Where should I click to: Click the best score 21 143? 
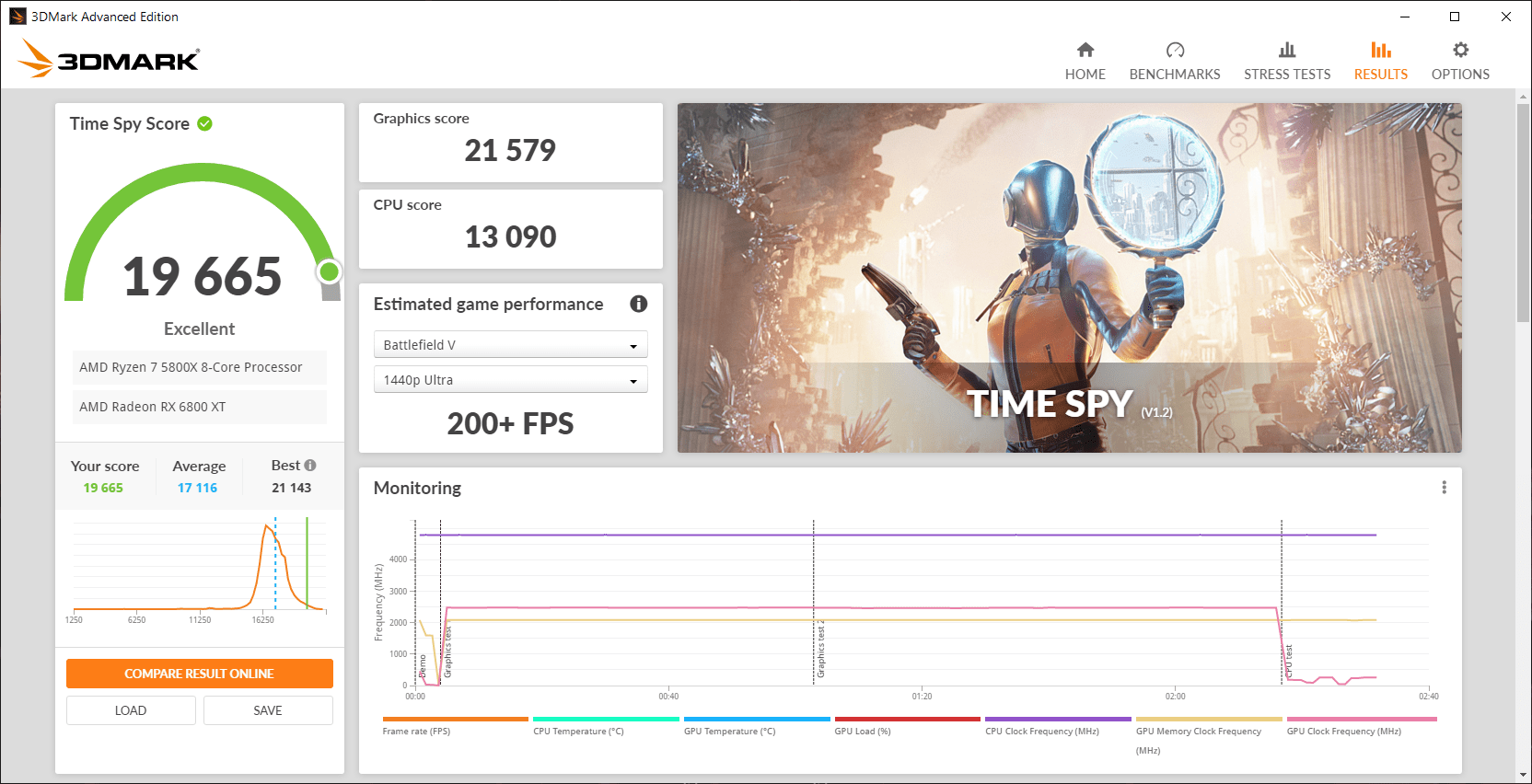[291, 488]
